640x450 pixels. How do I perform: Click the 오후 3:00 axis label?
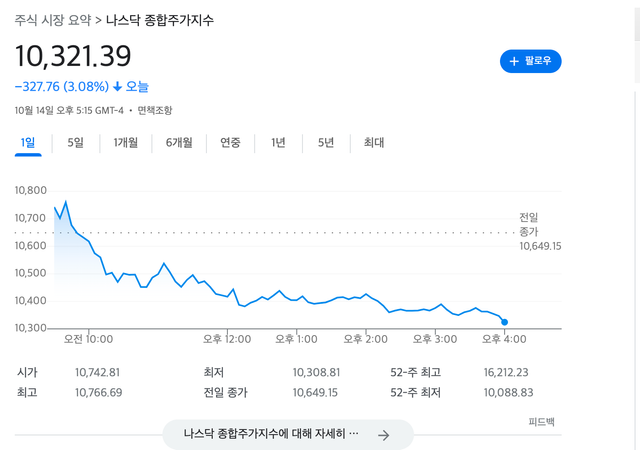(x=435, y=339)
